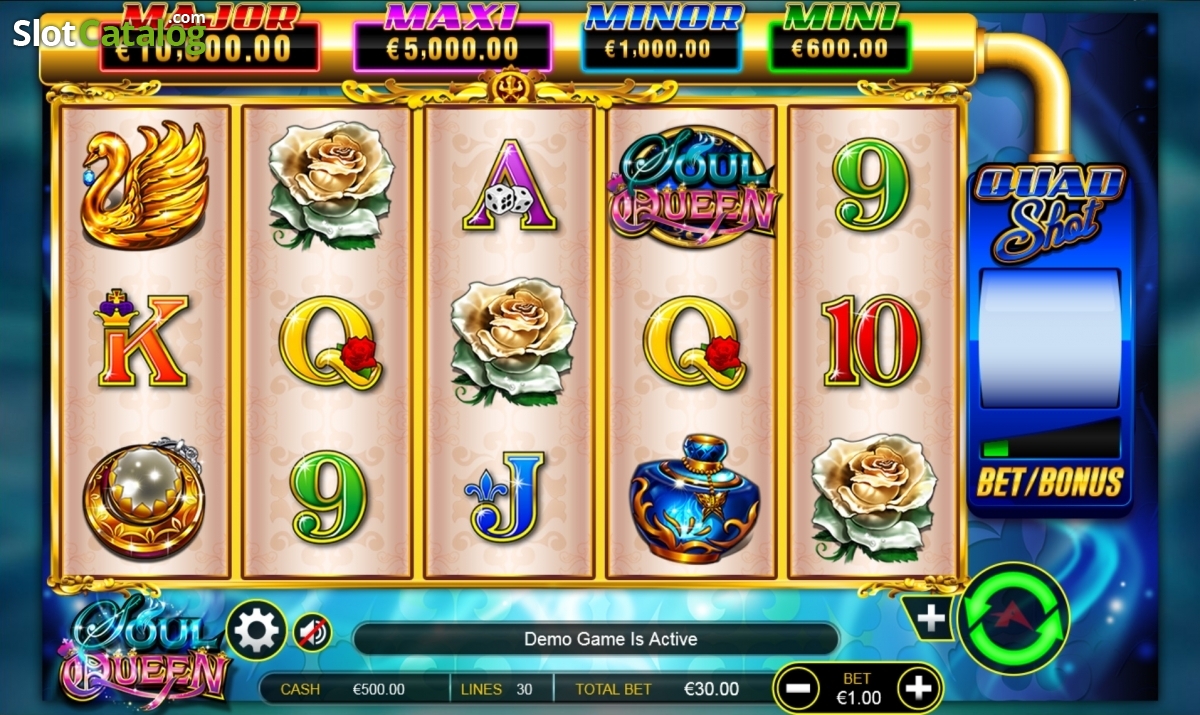Click the MINOR jackpot amount
The width and height of the screenshot is (1200, 715).
(x=661, y=47)
